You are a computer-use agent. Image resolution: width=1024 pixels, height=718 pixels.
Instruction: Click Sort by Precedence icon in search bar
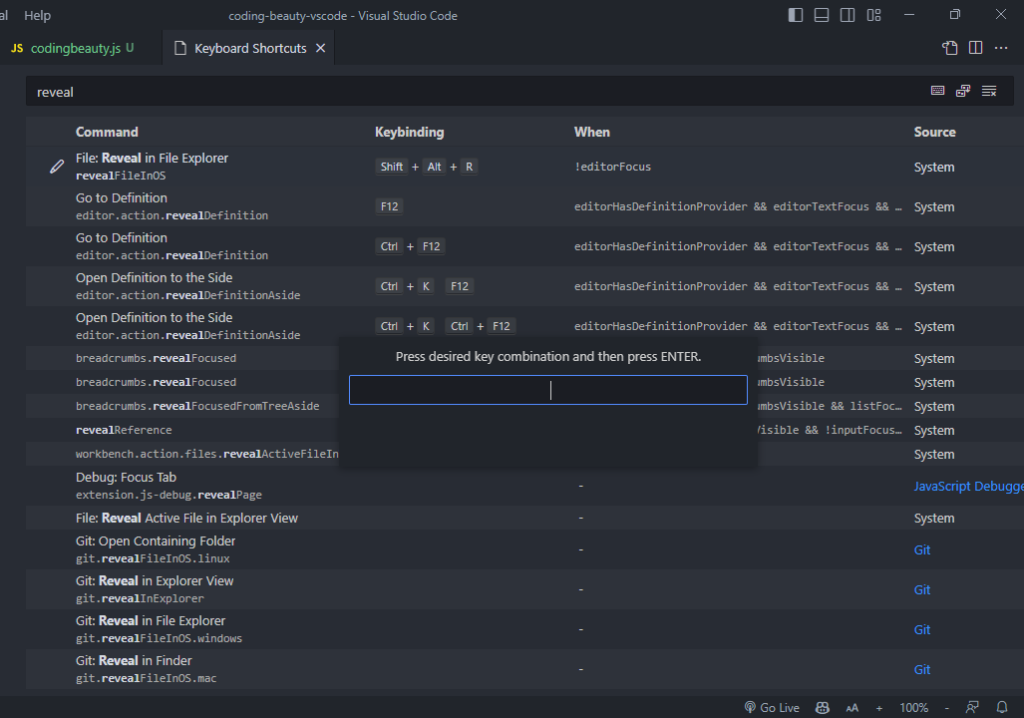[963, 91]
